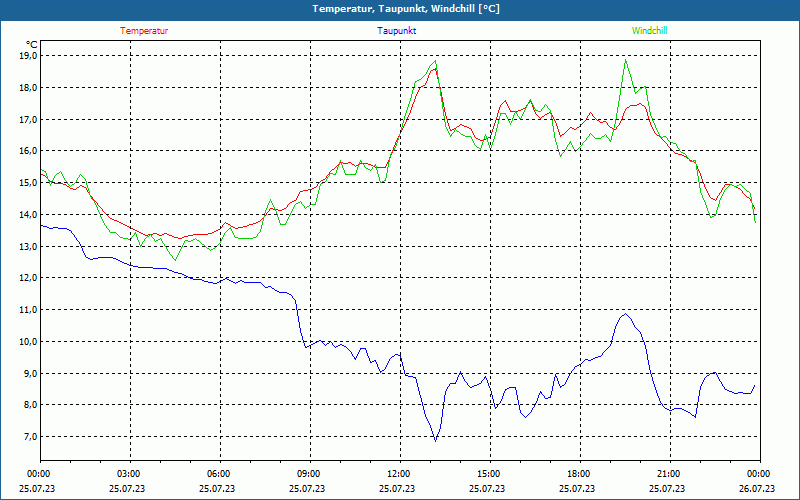
Task: Click the '18,0' y-axis value
Action: [x=28, y=87]
